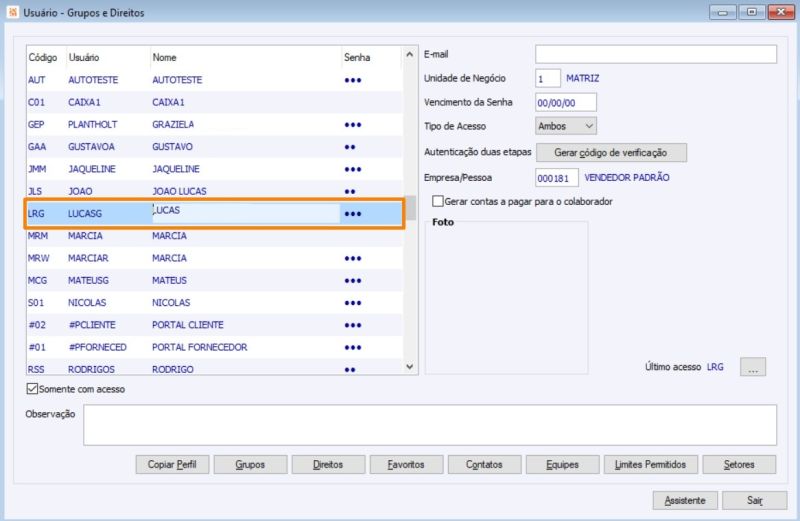The height and width of the screenshot is (521, 800).
Task: Open the Tipo de Acesso dropdown
Action: tap(566, 126)
